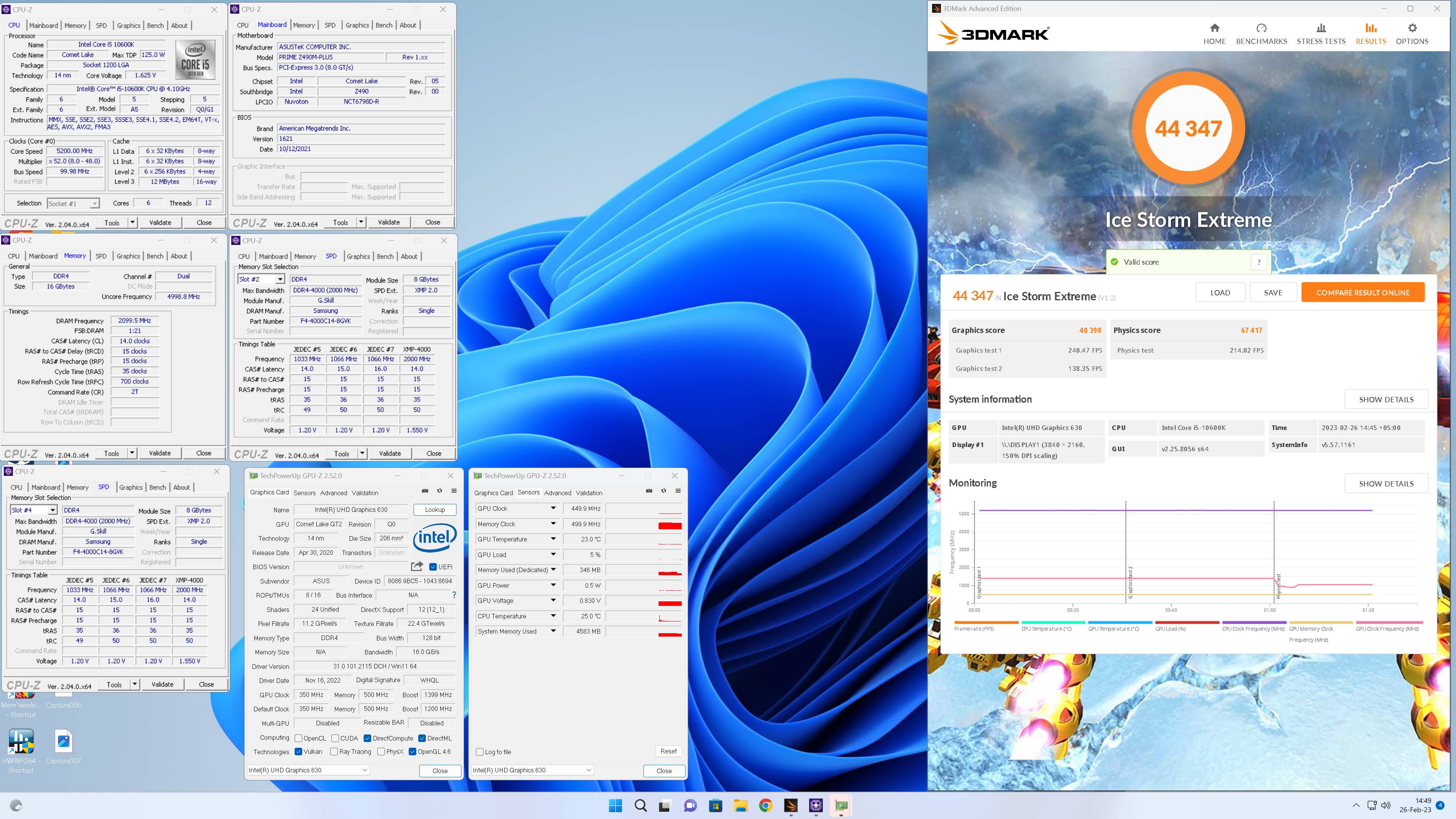Toggle the DirectCompute checkbox
Image resolution: width=1456 pixels, height=819 pixels.
point(367,738)
